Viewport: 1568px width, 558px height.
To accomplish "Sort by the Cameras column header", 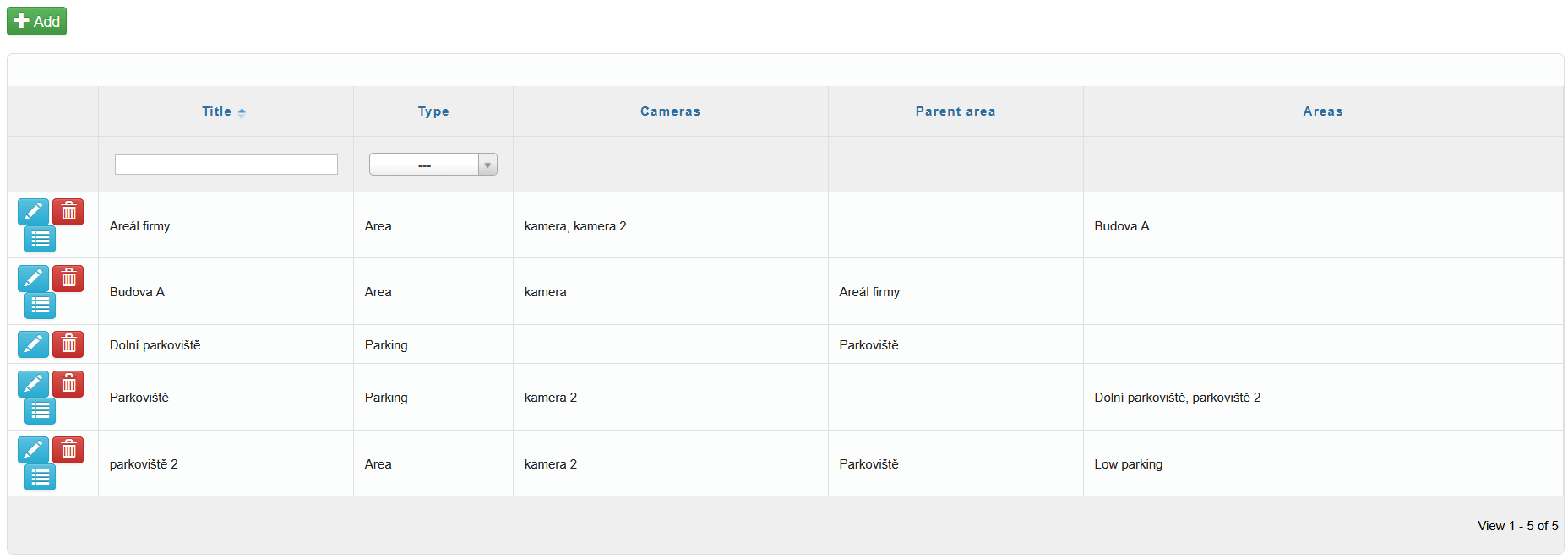I will point(670,111).
